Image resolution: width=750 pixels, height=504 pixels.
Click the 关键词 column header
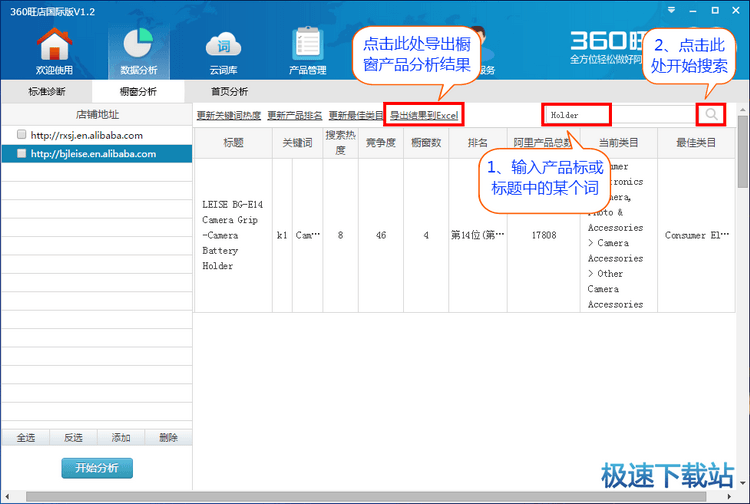[298, 142]
